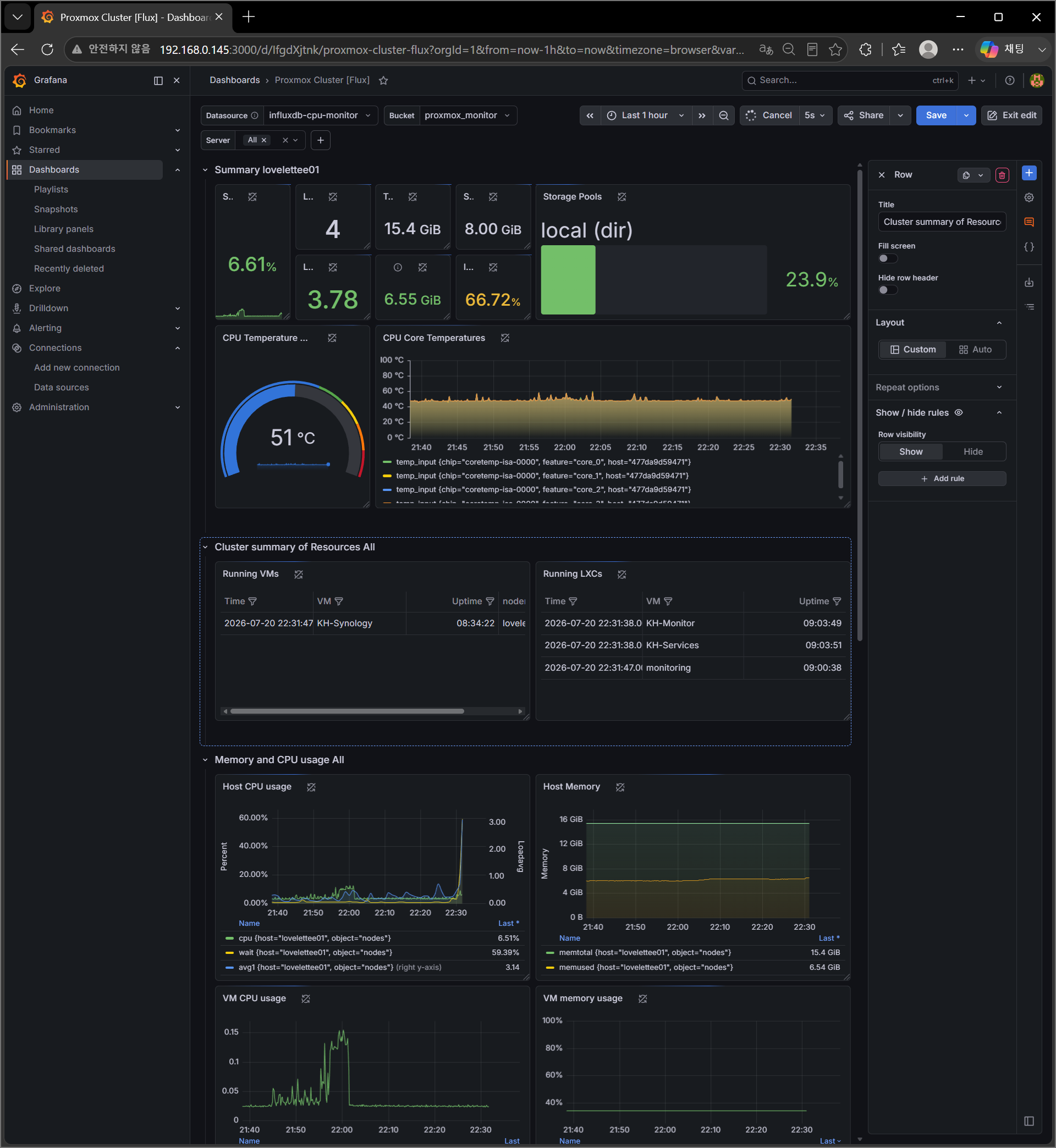Select Auto layout option
Image resolution: width=1056 pixels, height=1148 pixels.
(x=975, y=350)
